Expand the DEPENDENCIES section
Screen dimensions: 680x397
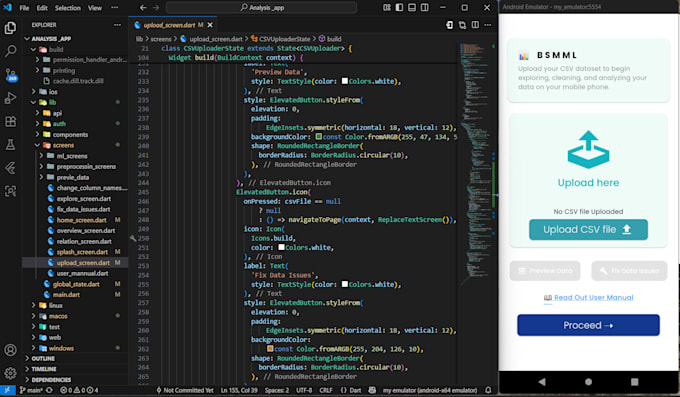(x=75, y=380)
